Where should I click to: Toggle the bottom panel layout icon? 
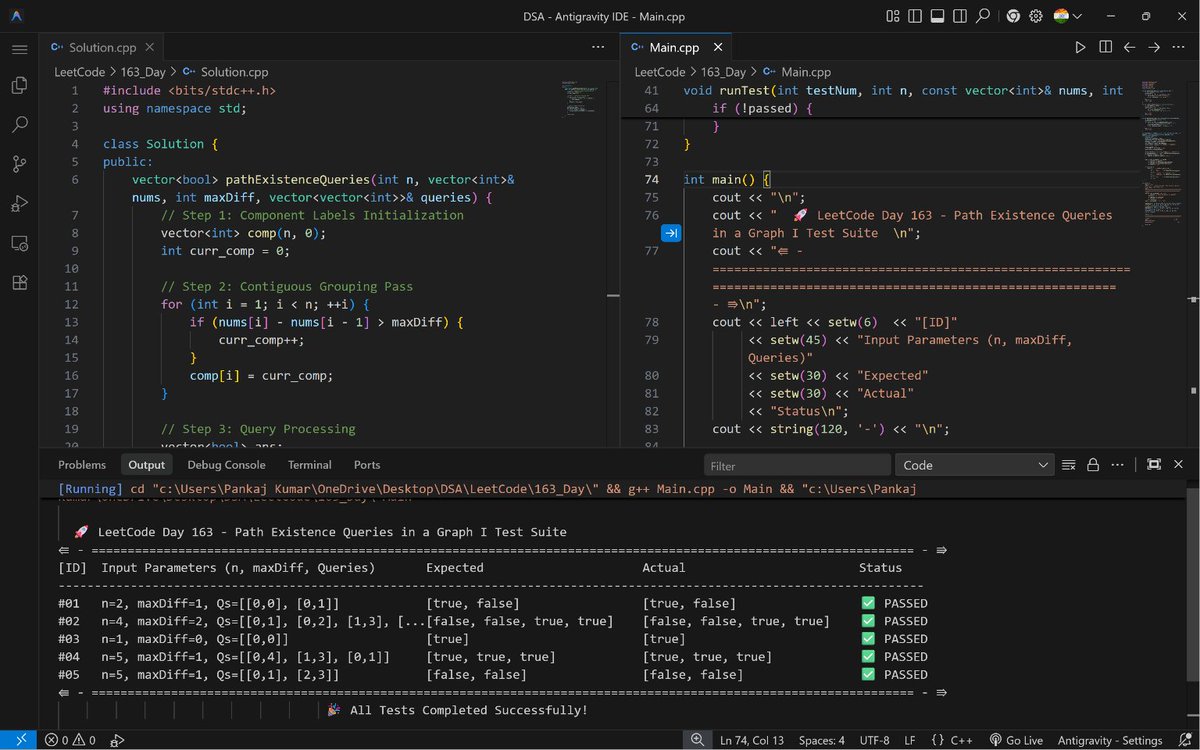coord(937,16)
